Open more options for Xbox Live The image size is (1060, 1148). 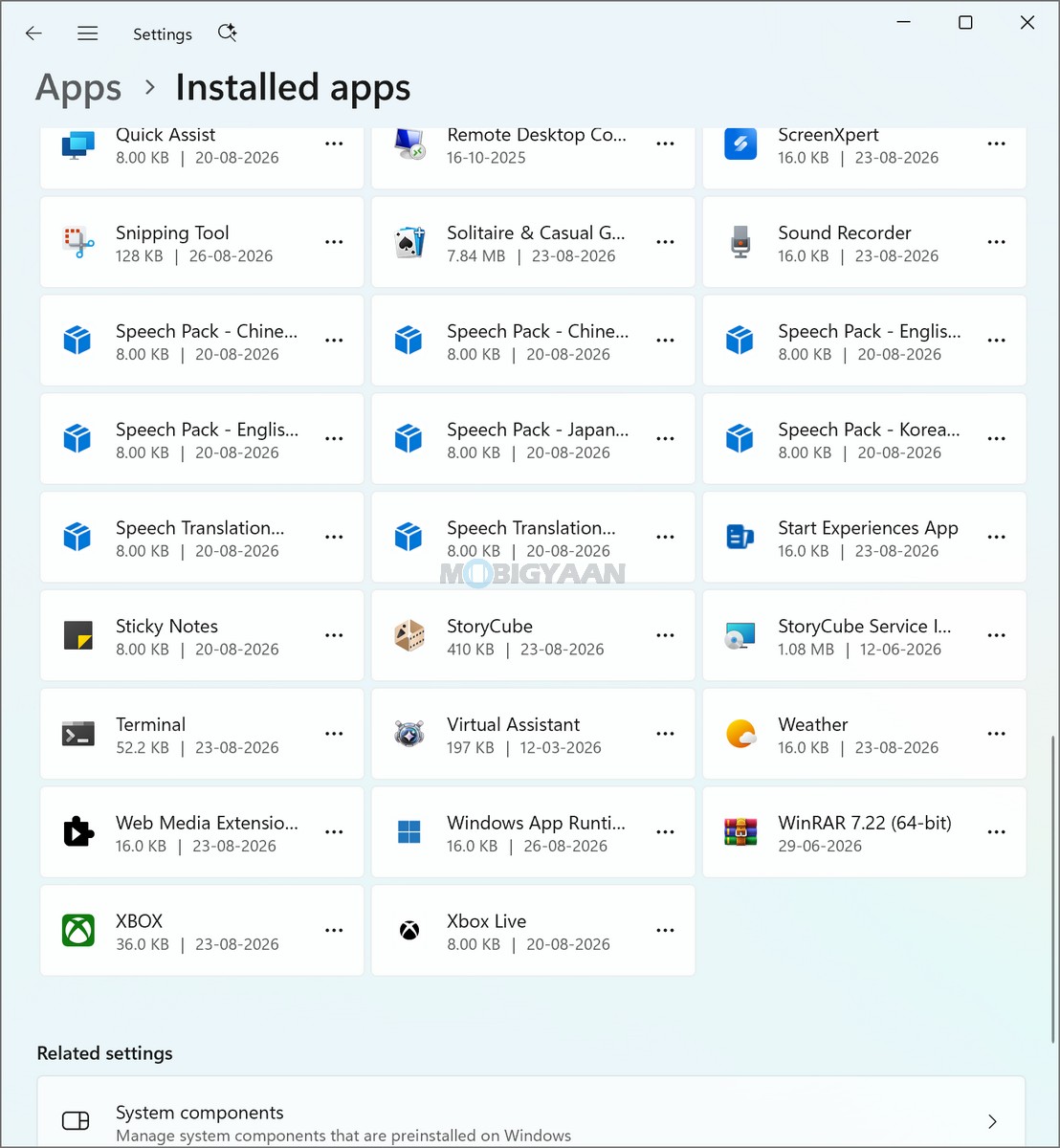(665, 931)
